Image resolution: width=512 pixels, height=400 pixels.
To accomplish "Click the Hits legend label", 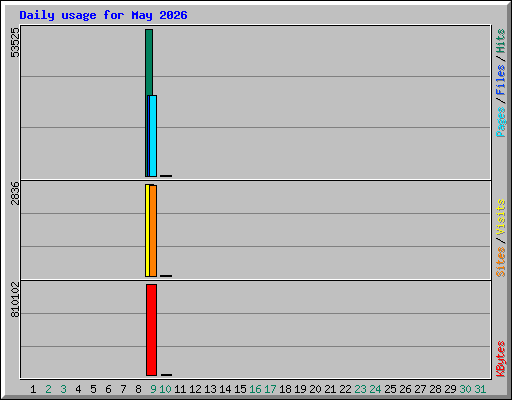I will [x=500, y=41].
